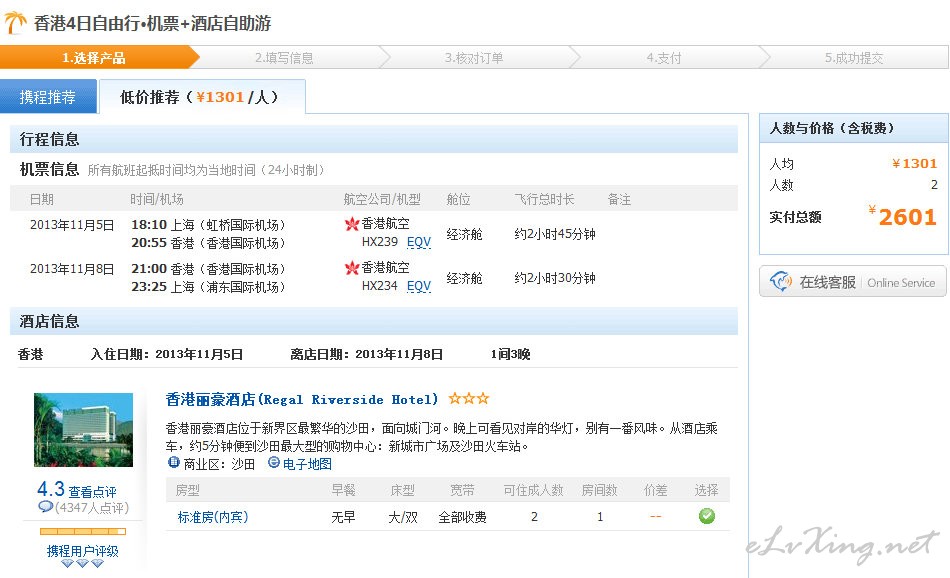Go to step 3.核对订单

pos(474,58)
